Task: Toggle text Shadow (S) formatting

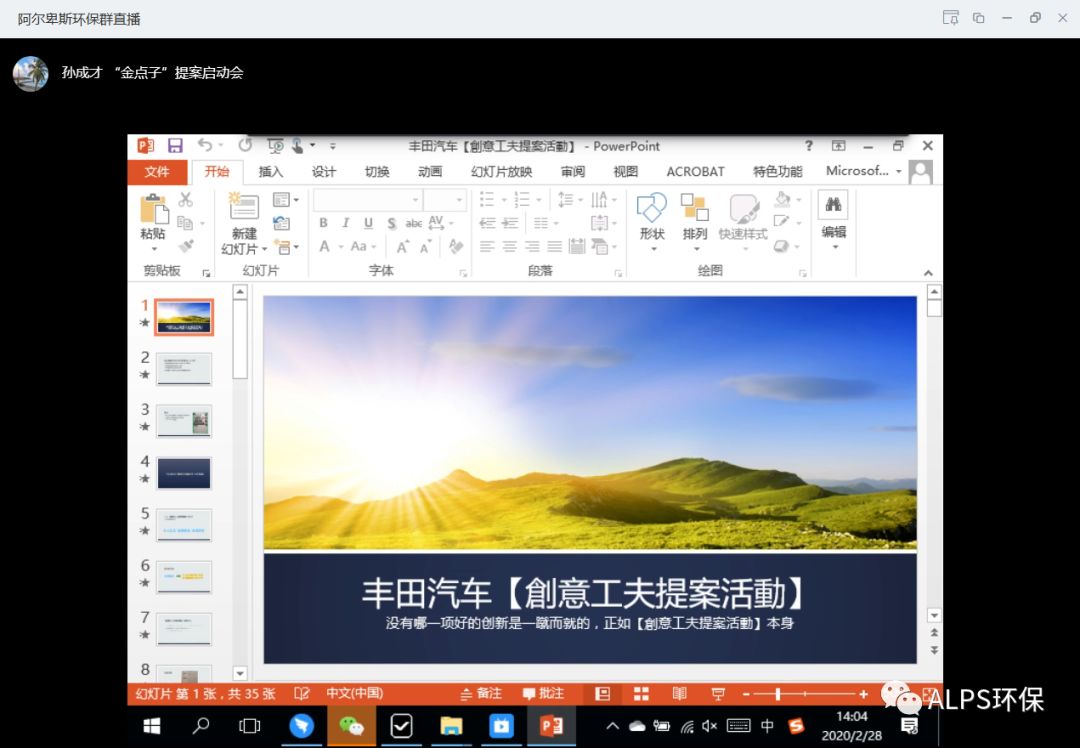Action: click(x=391, y=223)
